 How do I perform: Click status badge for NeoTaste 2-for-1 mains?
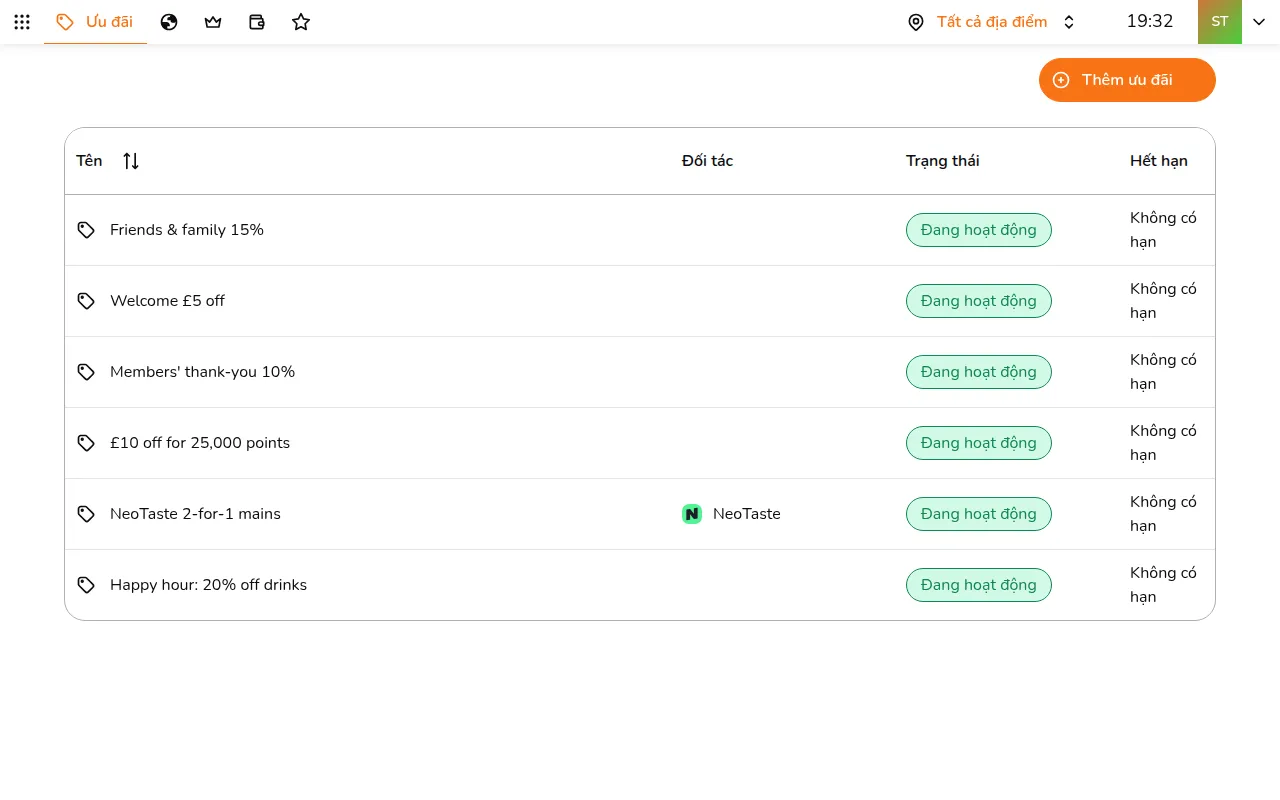(978, 514)
